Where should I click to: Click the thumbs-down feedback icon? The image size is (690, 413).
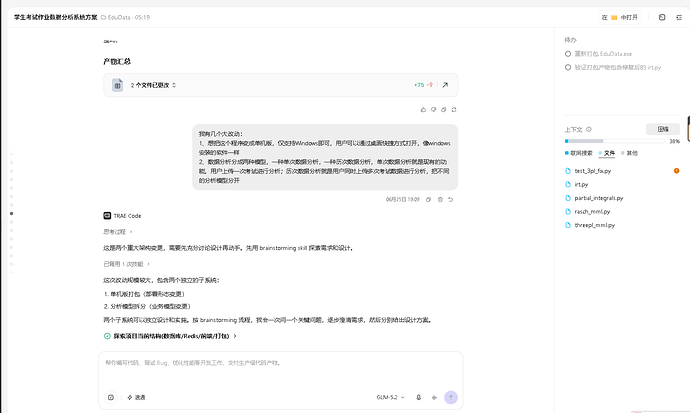tap(433, 110)
